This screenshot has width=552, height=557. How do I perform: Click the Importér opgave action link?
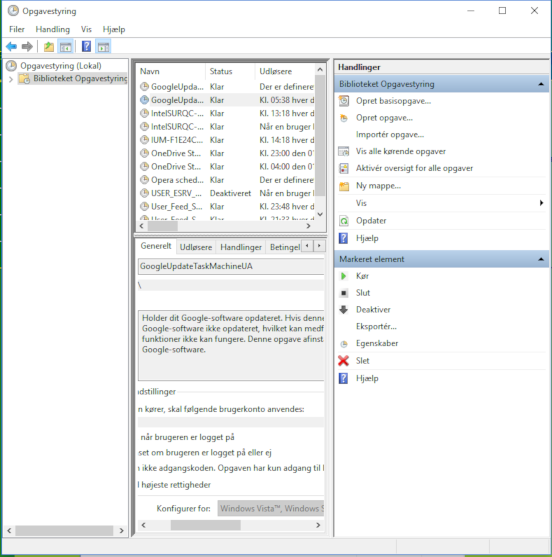pyautogui.click(x=390, y=135)
